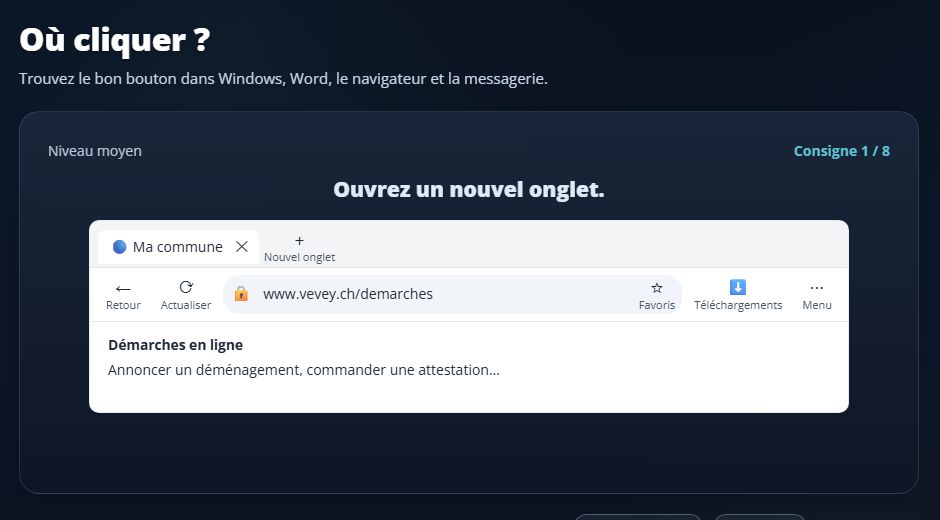The height and width of the screenshot is (520, 940).
Task: Click the Consigne 1 / 8 counter
Action: coord(842,151)
